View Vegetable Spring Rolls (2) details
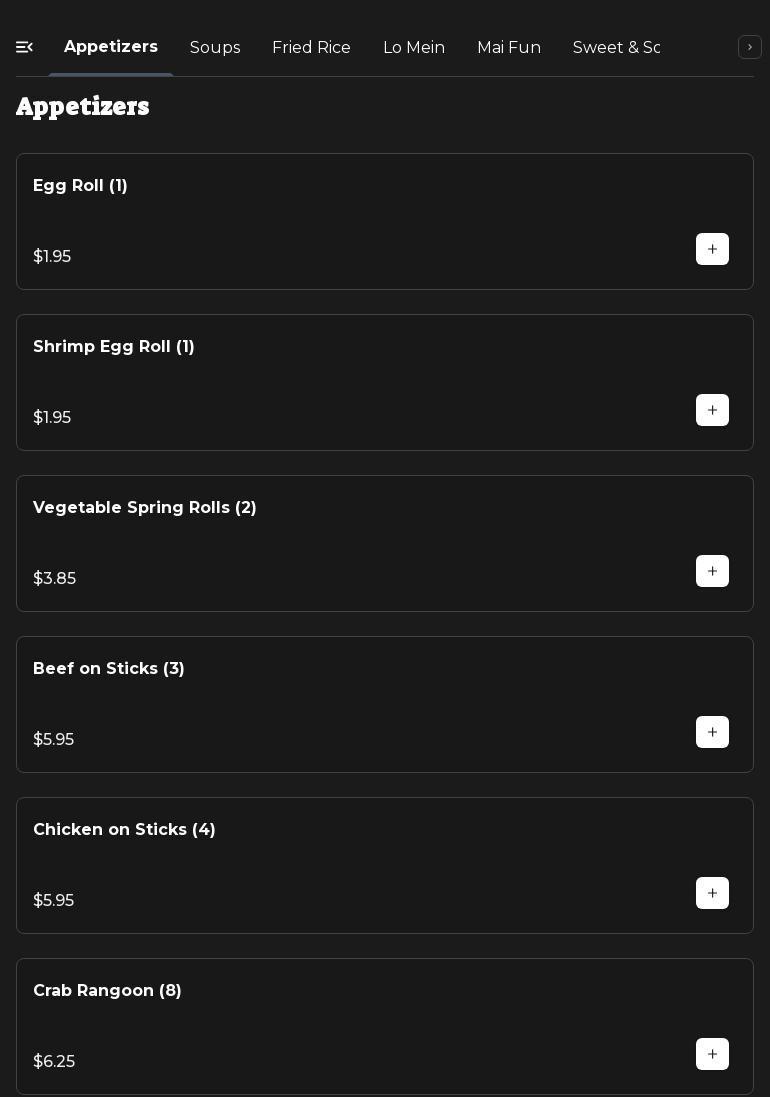This screenshot has height=1097, width=770. [145, 508]
